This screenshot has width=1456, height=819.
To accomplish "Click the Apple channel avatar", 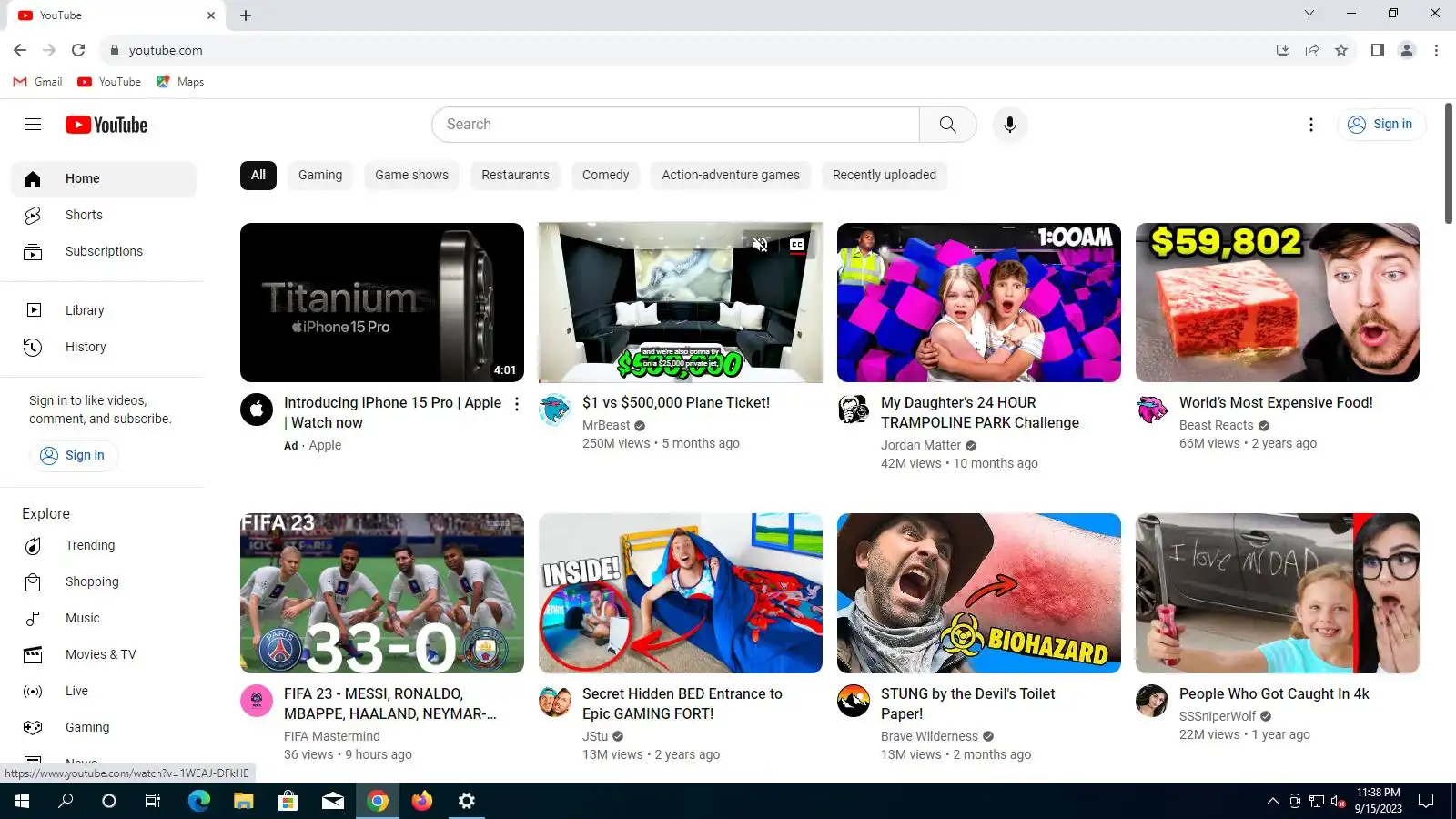I will click(x=257, y=409).
